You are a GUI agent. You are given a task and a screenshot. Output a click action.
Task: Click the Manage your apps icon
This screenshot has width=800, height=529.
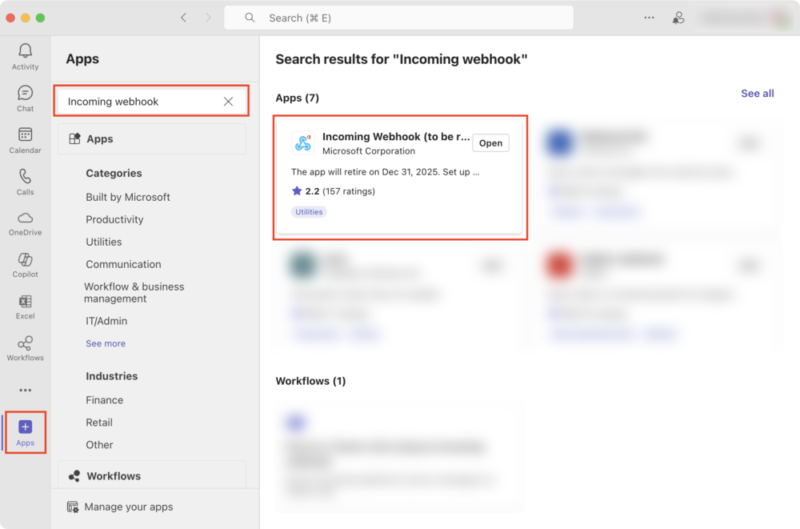73,507
